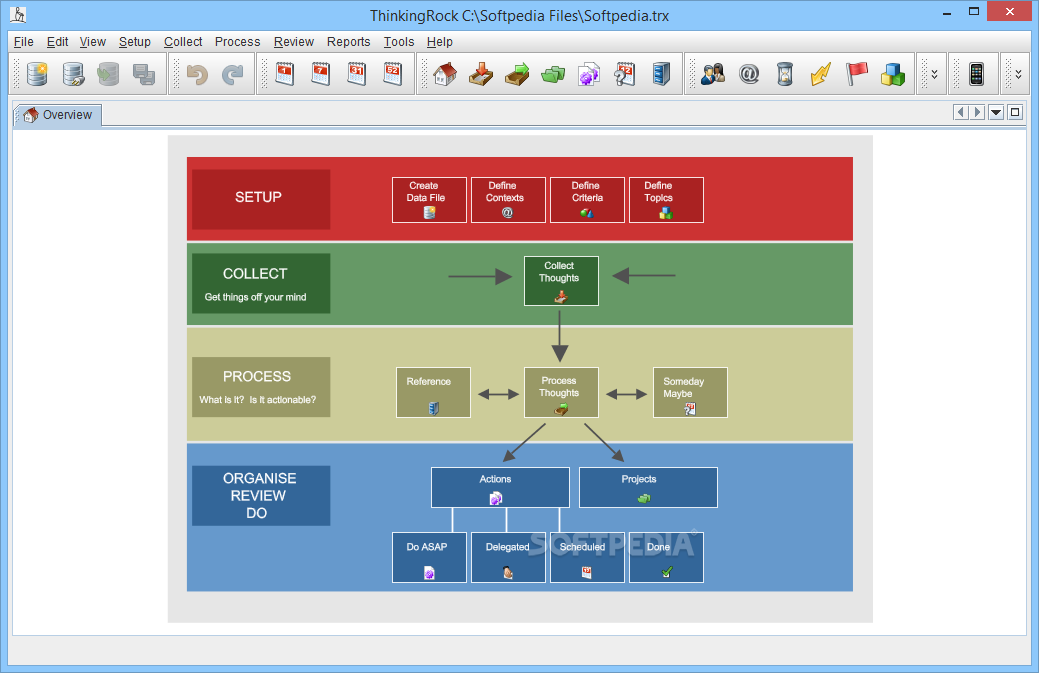The image size is (1039, 673).
Task: Click the delegates people toolbar icon
Action: click(x=713, y=74)
